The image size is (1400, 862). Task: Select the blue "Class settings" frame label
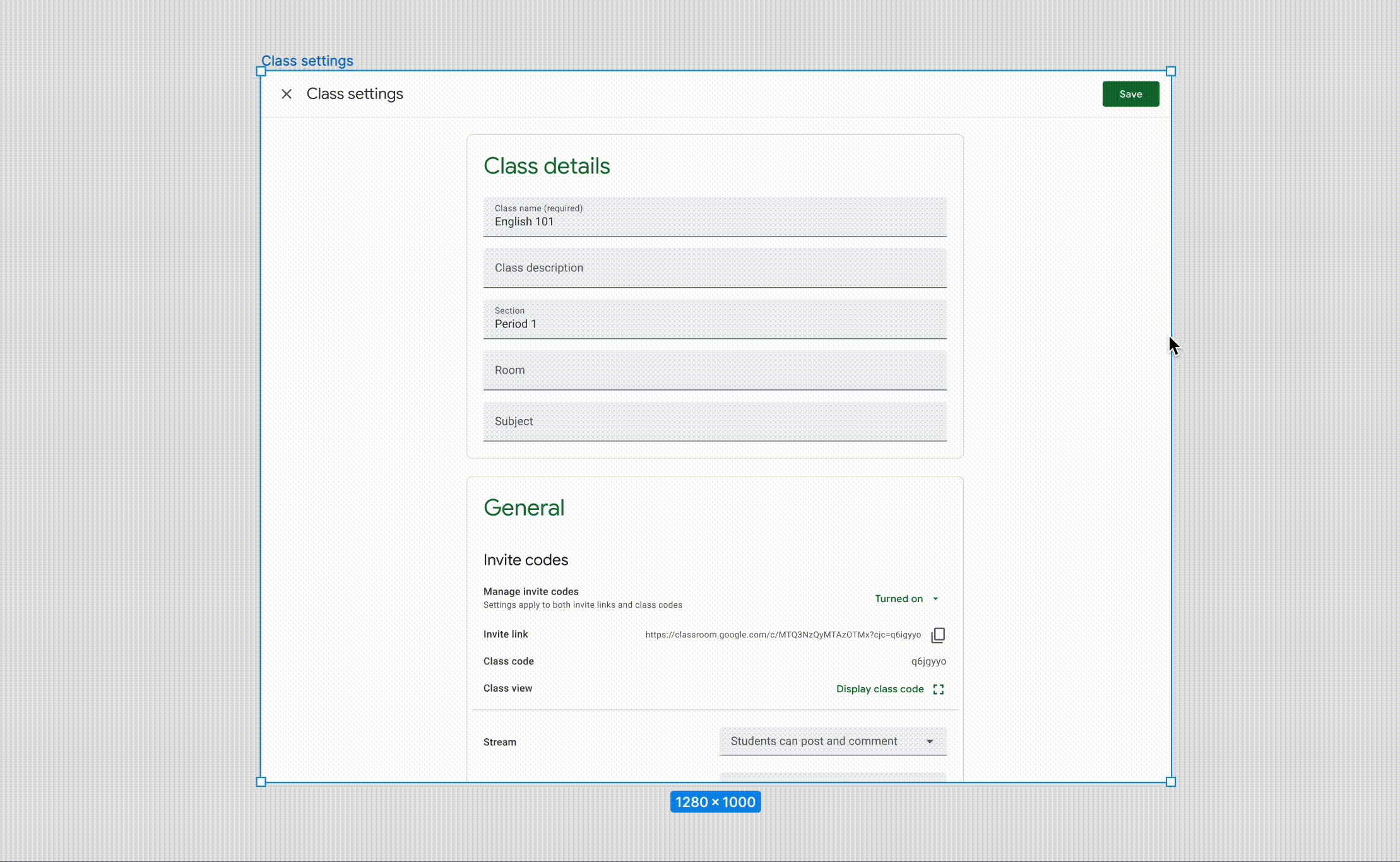[307, 61]
